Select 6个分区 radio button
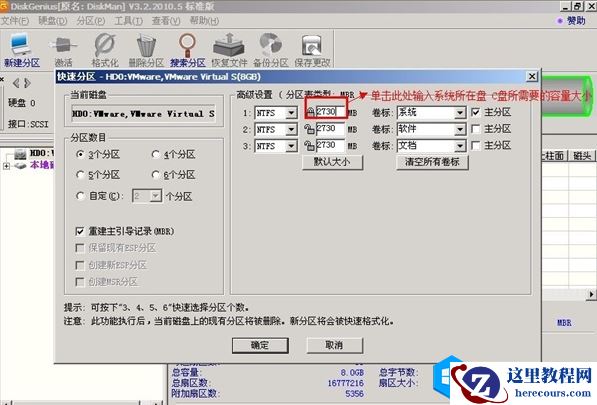The image size is (597, 405). [x=155, y=175]
